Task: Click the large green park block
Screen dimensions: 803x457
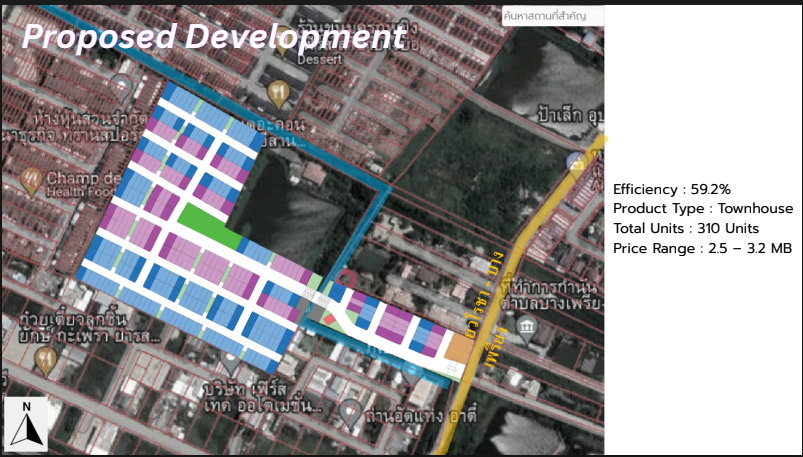Action: click(209, 225)
